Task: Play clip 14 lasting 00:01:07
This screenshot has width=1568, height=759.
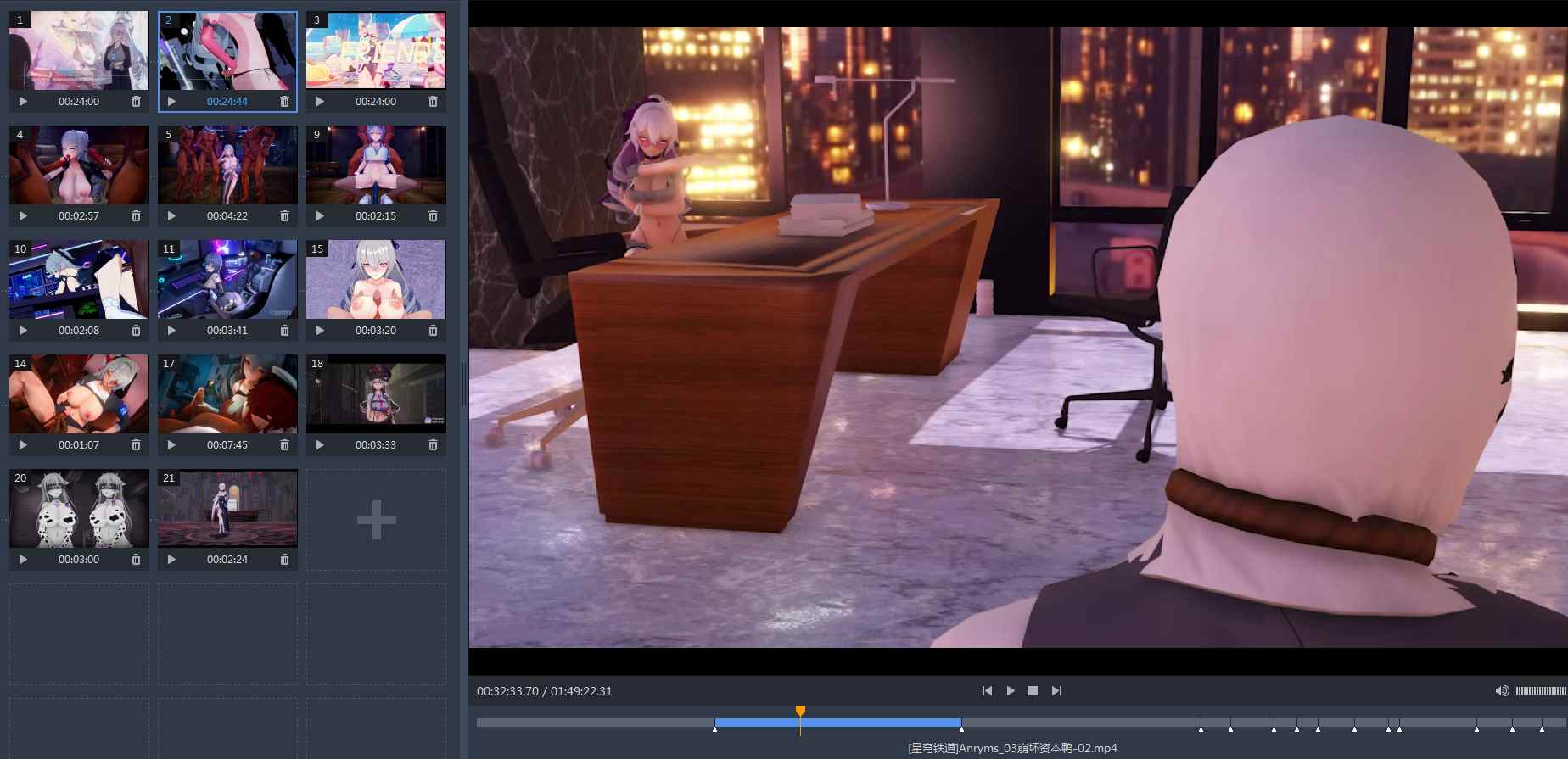Action: coord(23,445)
